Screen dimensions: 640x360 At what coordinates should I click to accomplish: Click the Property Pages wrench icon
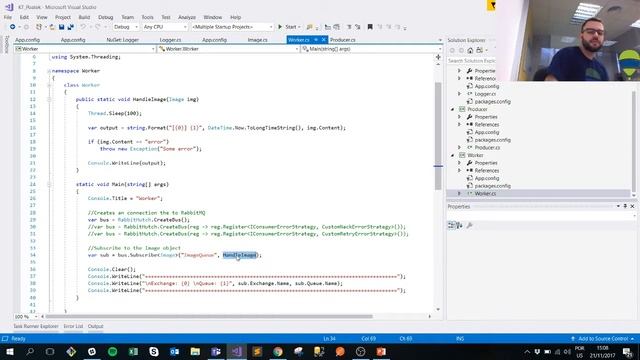[x=469, y=225]
